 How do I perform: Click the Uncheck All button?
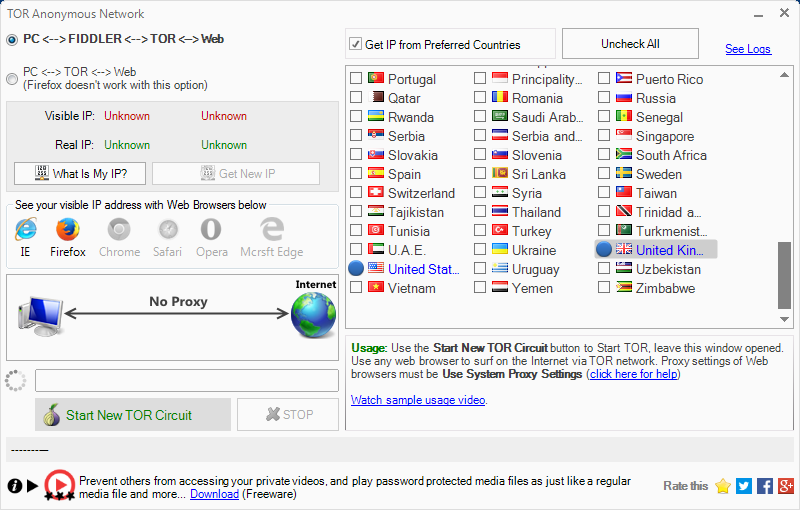coord(630,44)
